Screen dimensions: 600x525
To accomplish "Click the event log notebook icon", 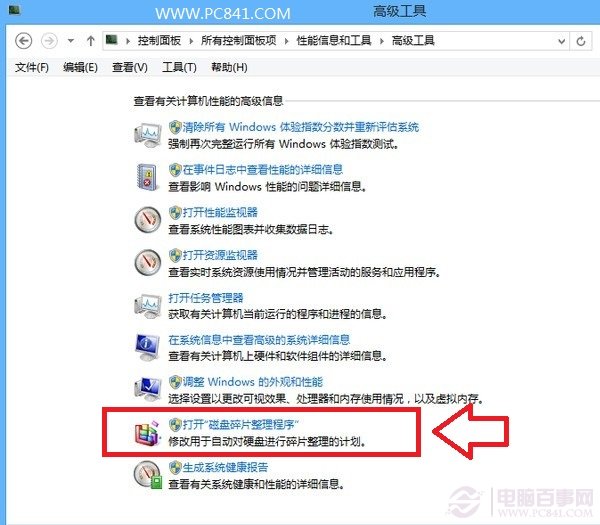I will [x=147, y=177].
